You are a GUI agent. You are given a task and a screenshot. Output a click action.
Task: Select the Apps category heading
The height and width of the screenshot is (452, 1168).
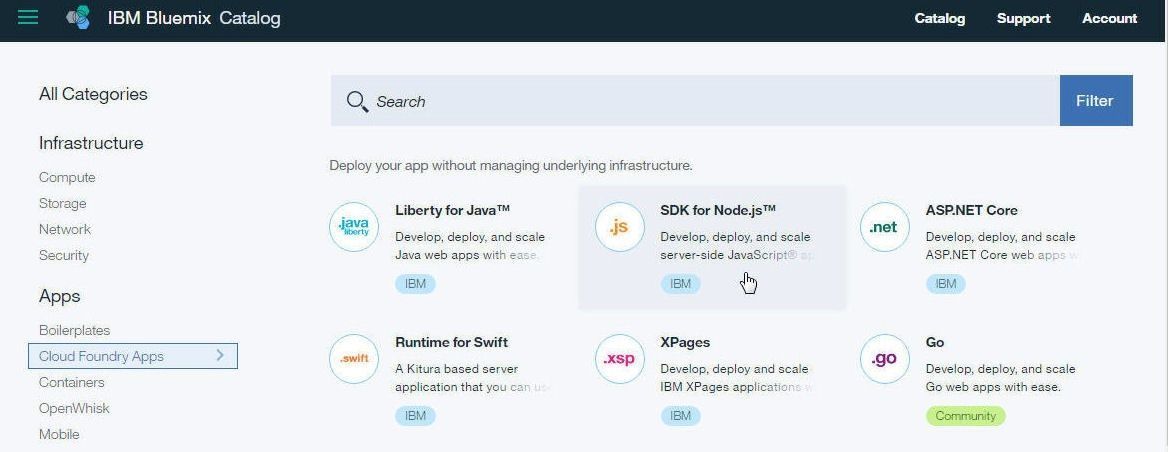click(60, 296)
